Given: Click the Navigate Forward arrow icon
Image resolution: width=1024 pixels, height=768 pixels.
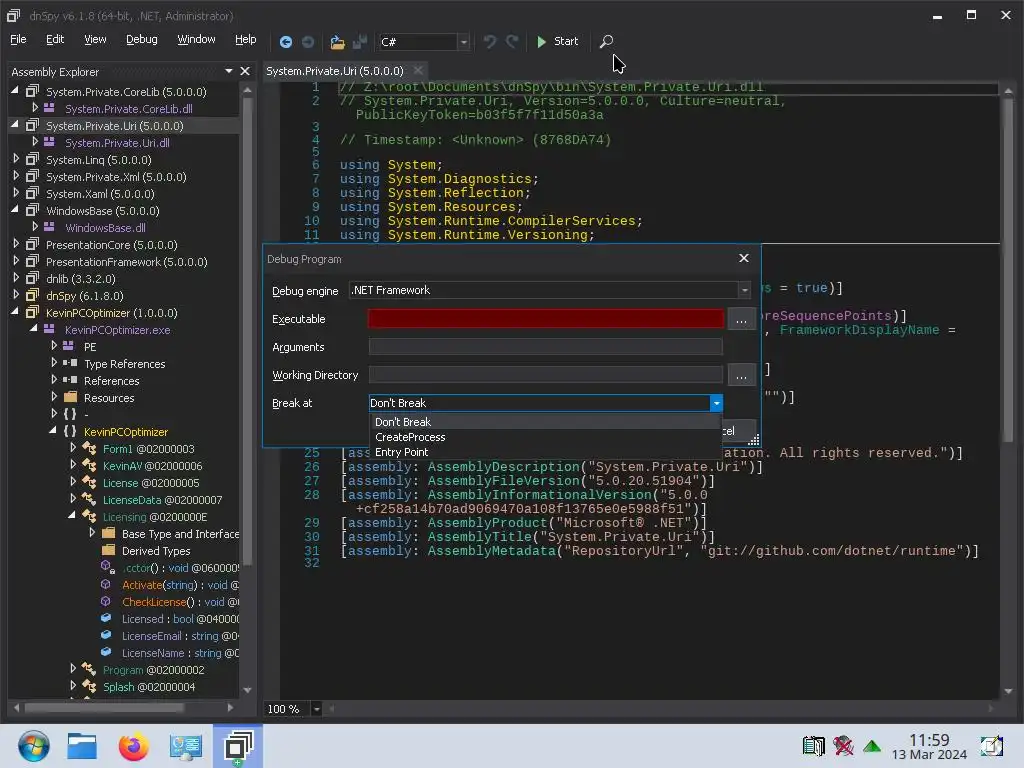Looking at the screenshot, I should point(308,42).
